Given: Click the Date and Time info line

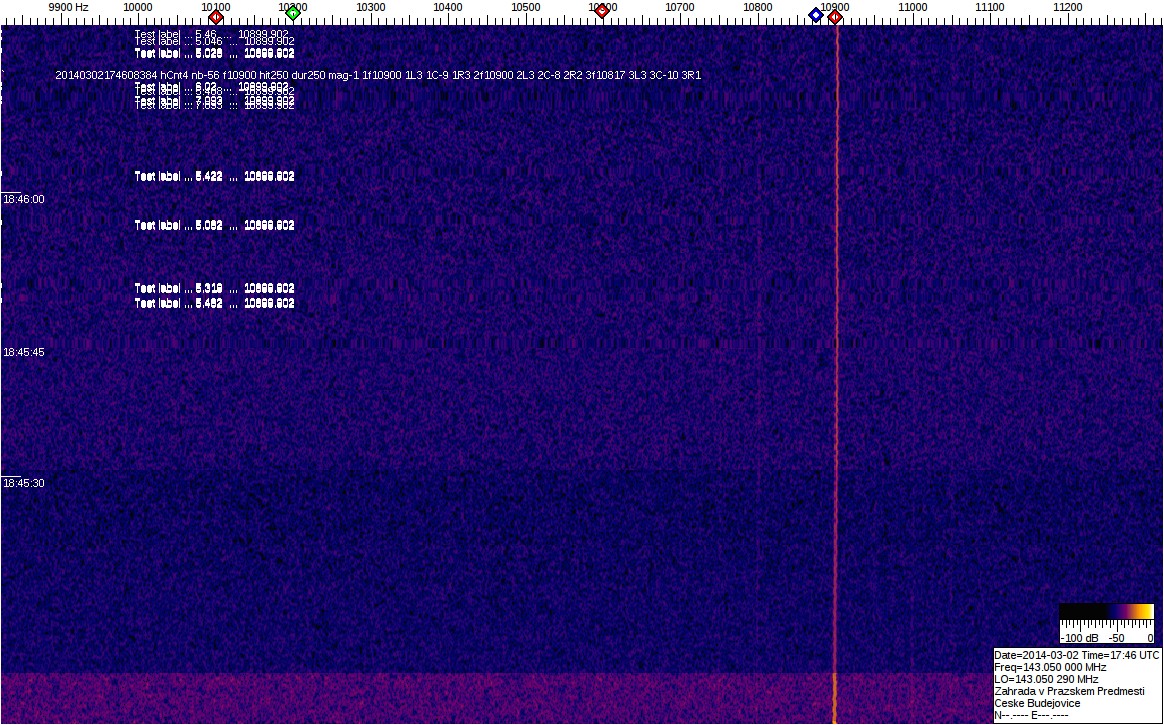Looking at the screenshot, I should [x=1077, y=655].
